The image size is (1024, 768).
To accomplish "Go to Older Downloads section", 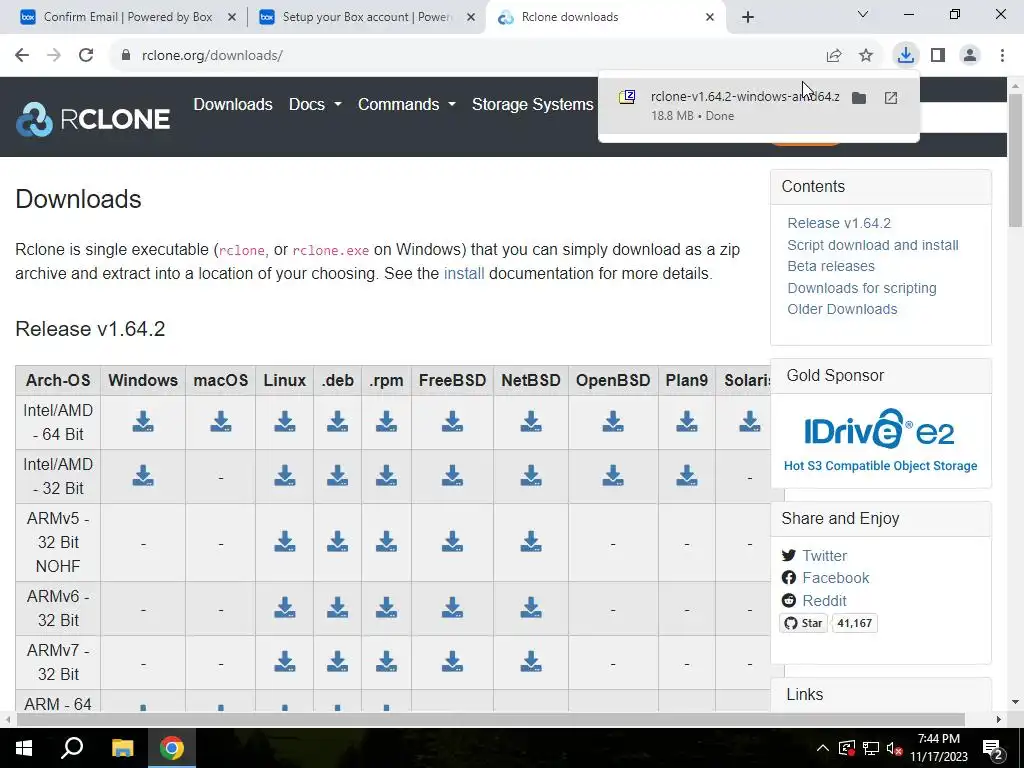I will (x=842, y=310).
